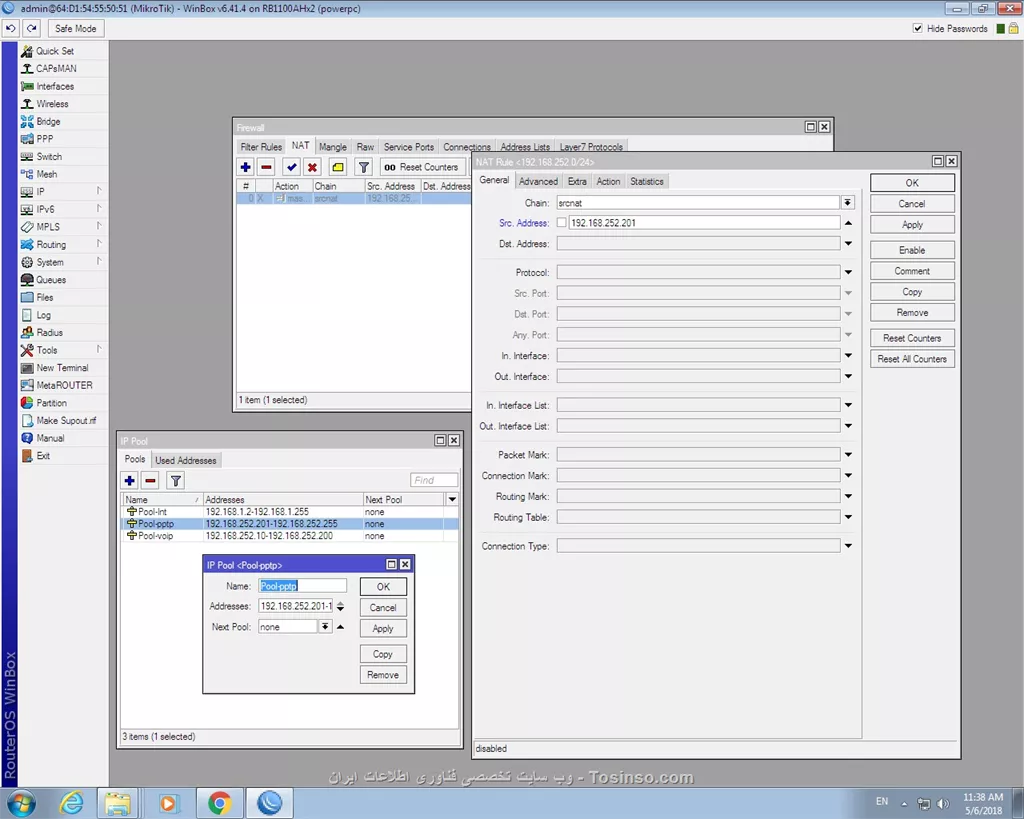Expand the Protocol field
The image size is (1024, 819).
848,272
